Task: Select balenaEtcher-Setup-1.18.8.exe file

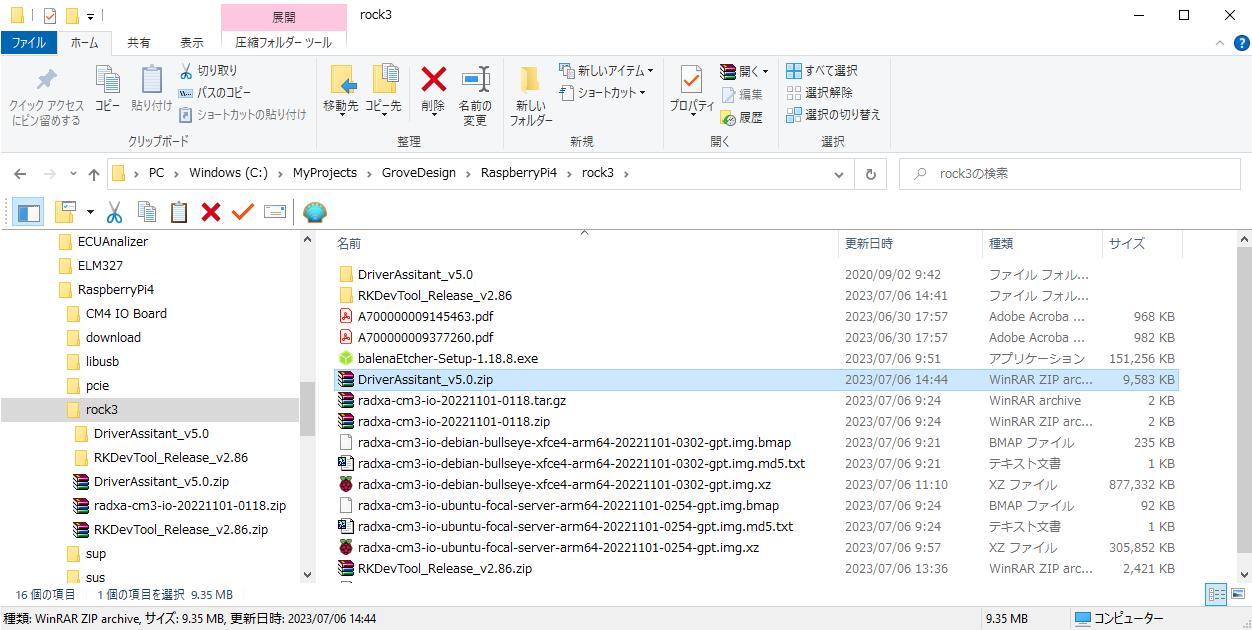Action: tap(447, 358)
